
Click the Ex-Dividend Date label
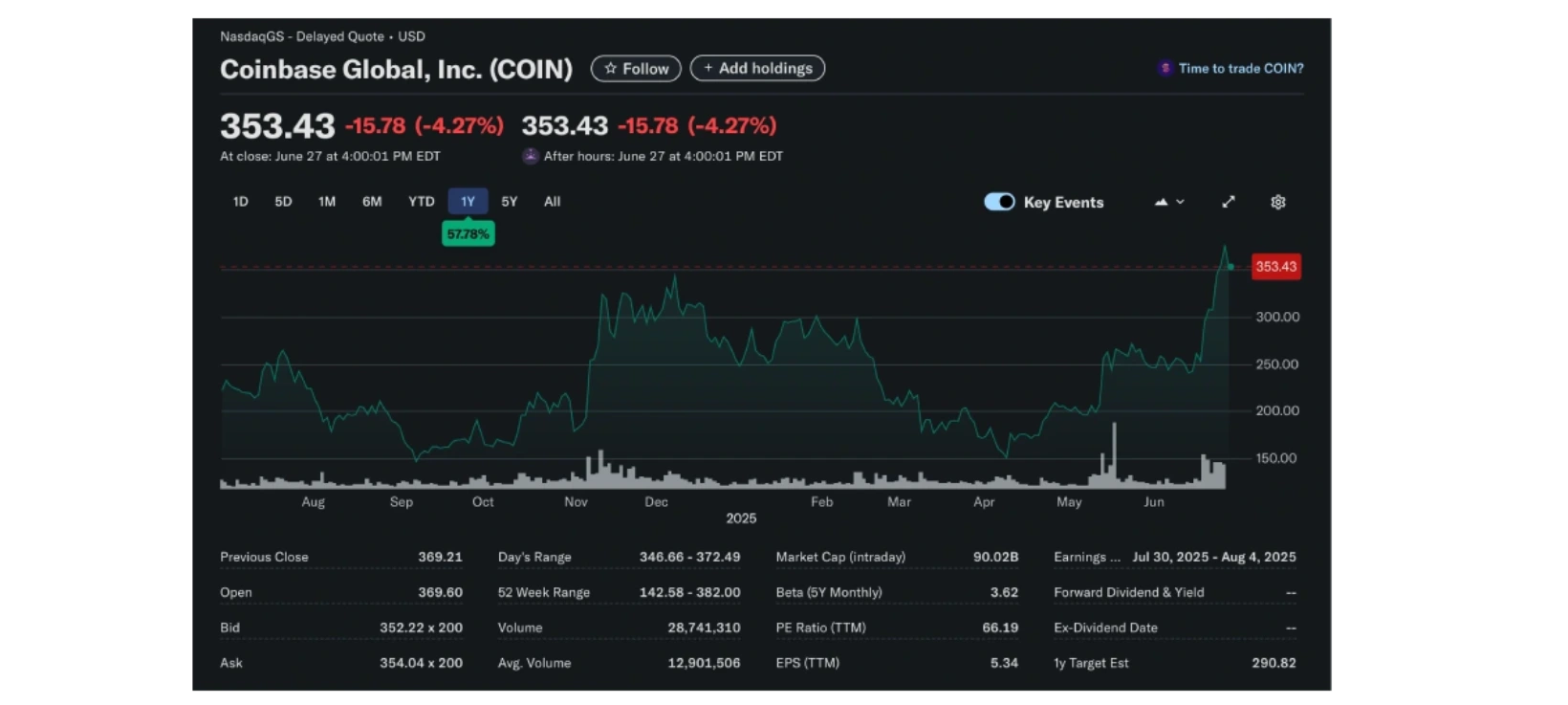[1105, 628]
